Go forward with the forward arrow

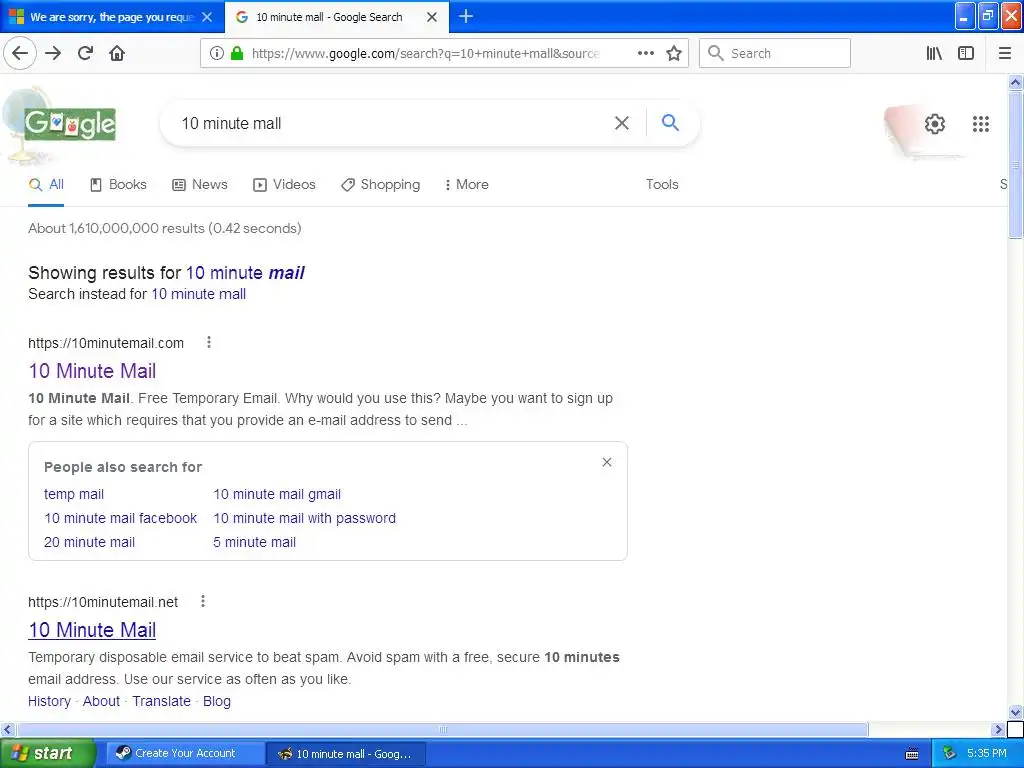(53, 54)
